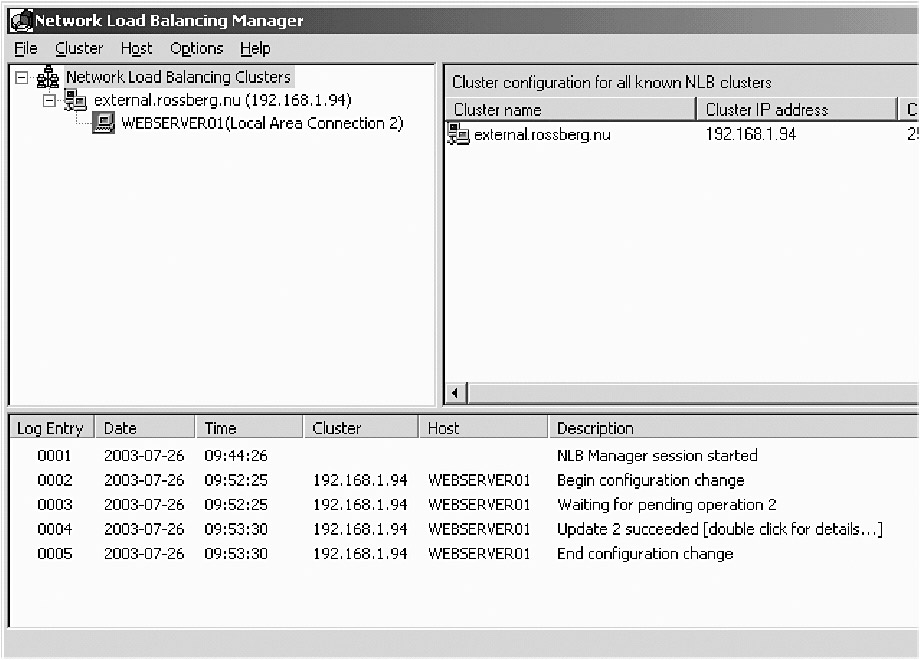Screen dimensions: 920x660
Task: Click the cluster icon in the list row
Action: [459, 134]
